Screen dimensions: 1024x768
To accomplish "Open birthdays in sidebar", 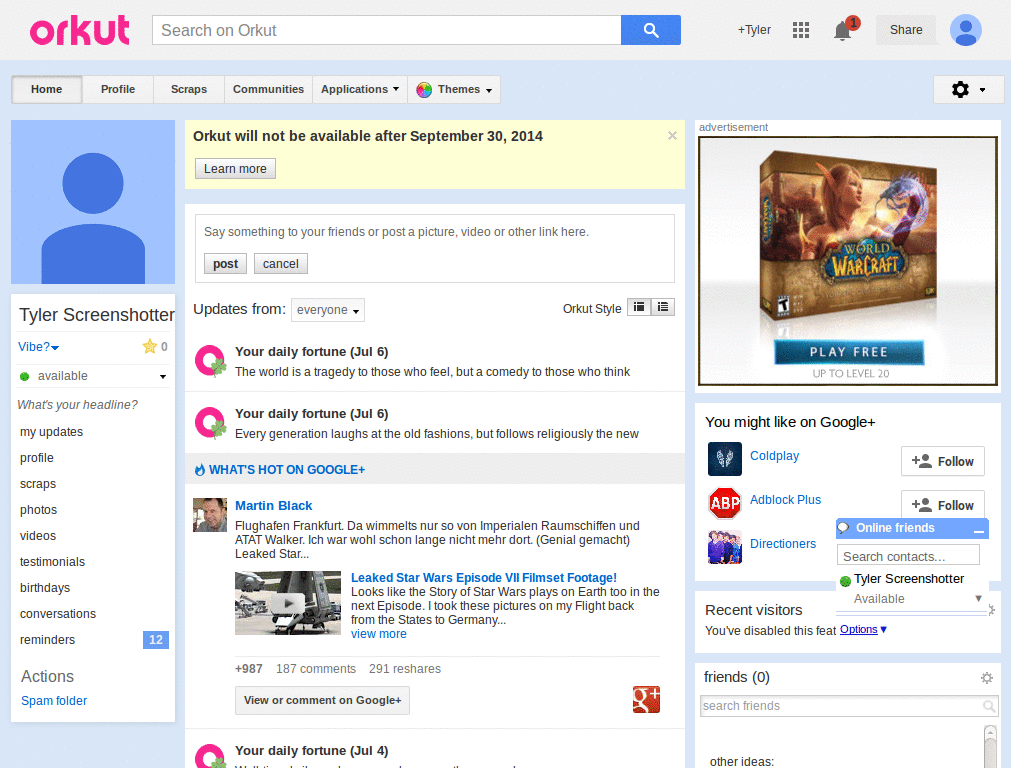I will pos(45,588).
